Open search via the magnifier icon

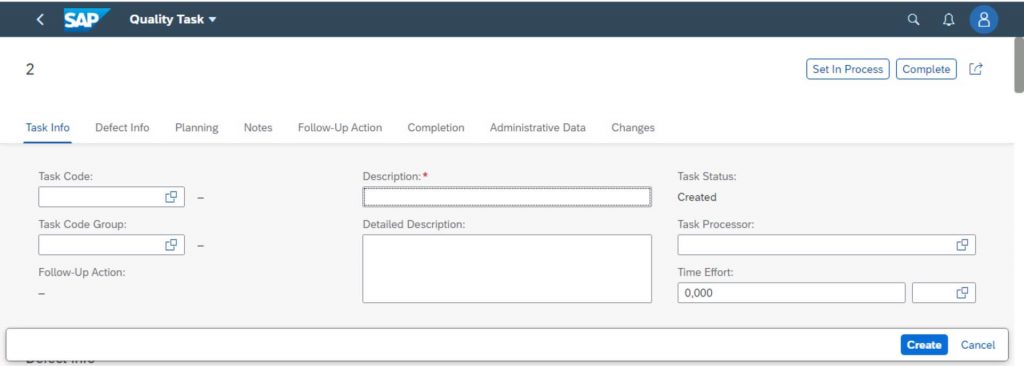pyautogui.click(x=914, y=20)
